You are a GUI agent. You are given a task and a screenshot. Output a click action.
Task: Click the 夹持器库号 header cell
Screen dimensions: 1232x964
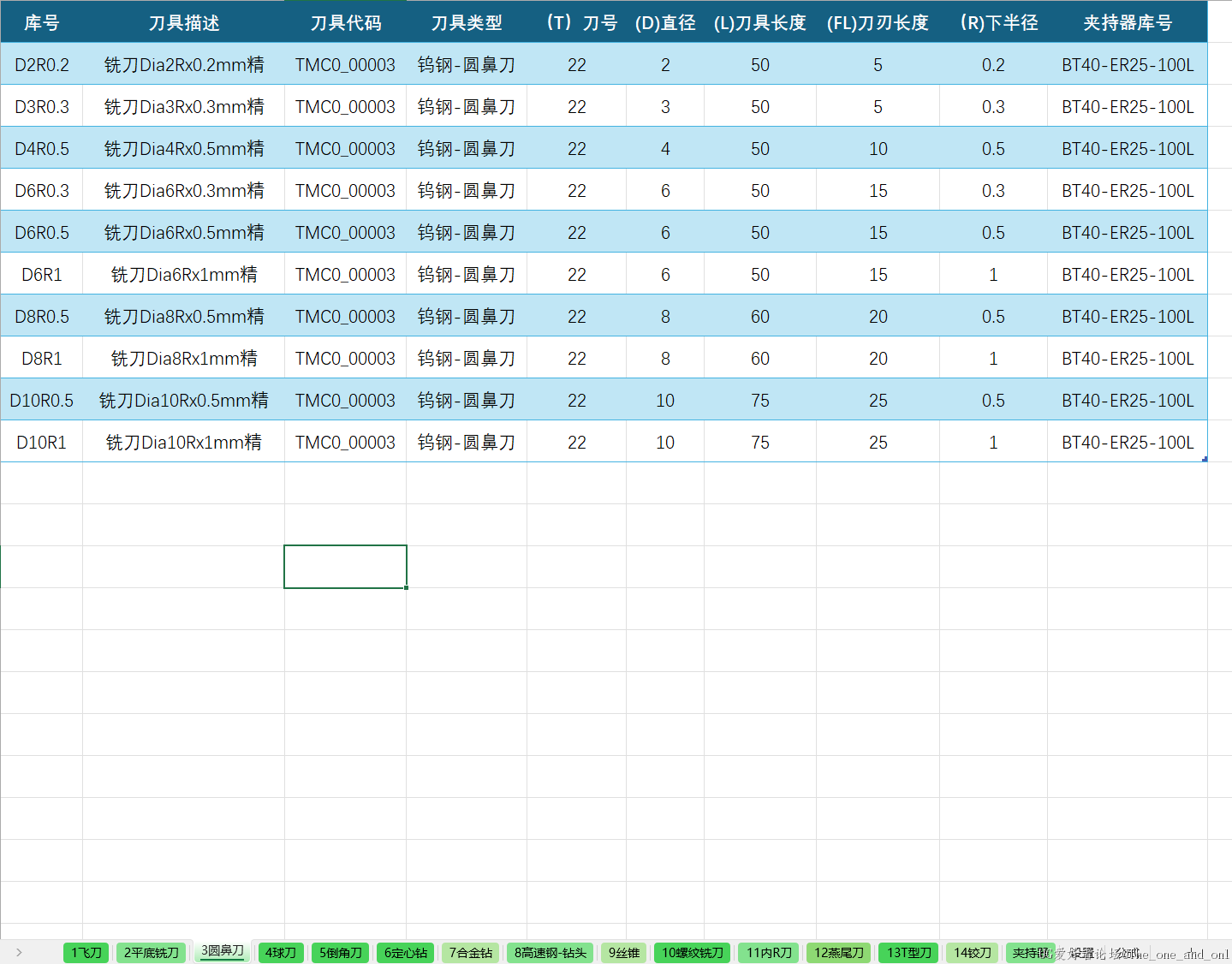tap(1128, 22)
